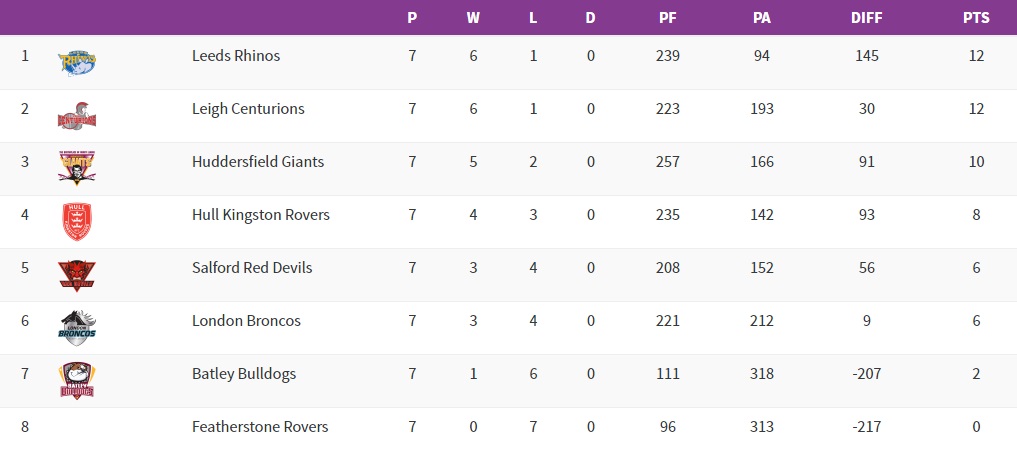Viewport: 1017px width, 459px height.
Task: Click the Hull Kingston Rovers crest
Action: [77, 222]
